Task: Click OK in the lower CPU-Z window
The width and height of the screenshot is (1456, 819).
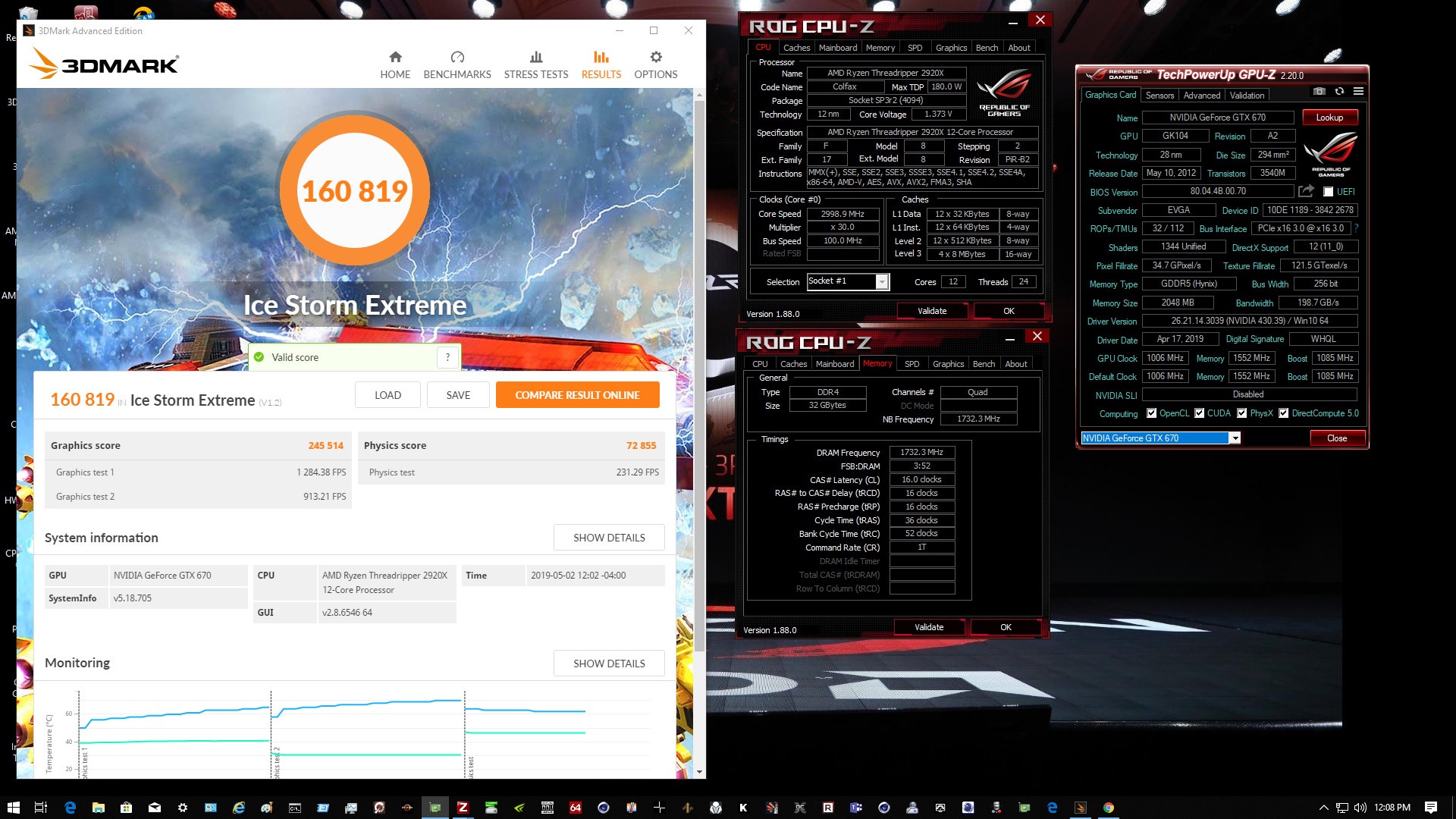Action: coord(1006,627)
